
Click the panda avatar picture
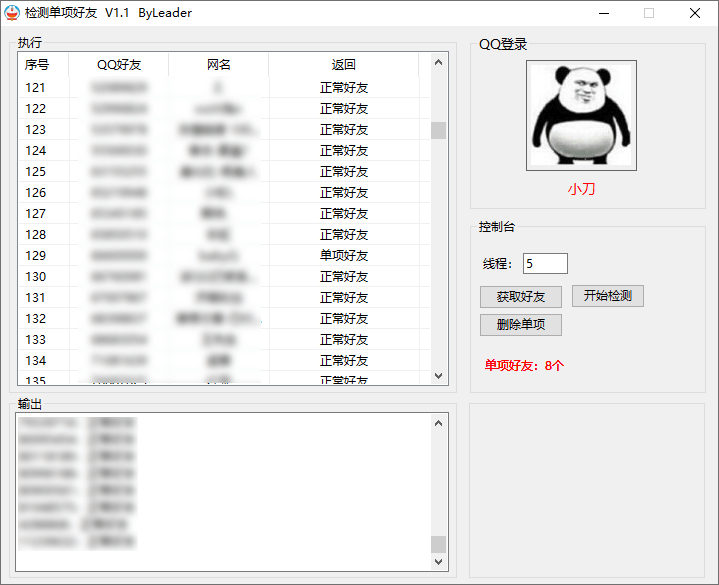(581, 115)
